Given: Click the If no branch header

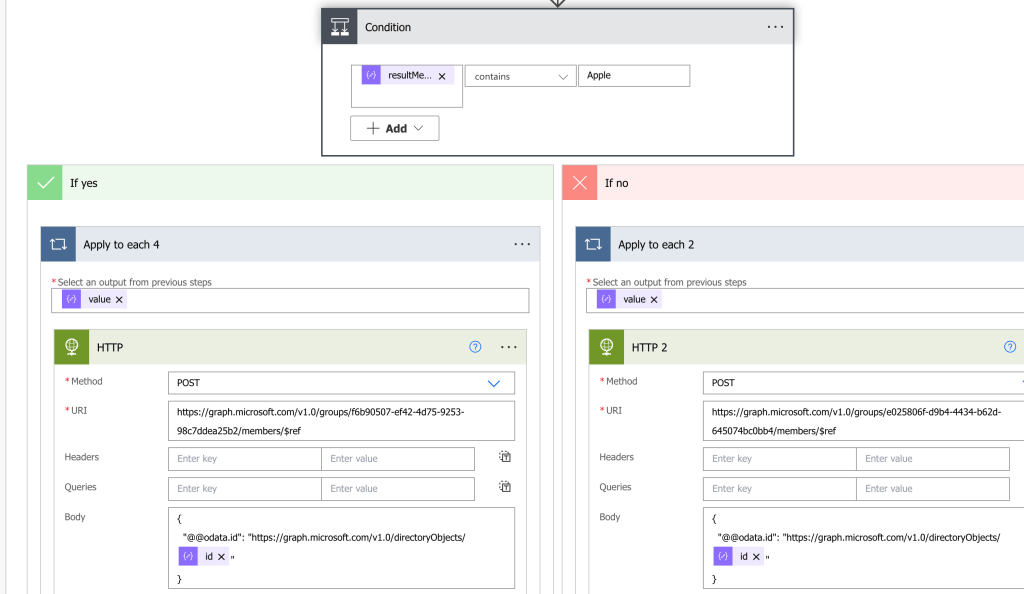Looking at the screenshot, I should [x=792, y=183].
